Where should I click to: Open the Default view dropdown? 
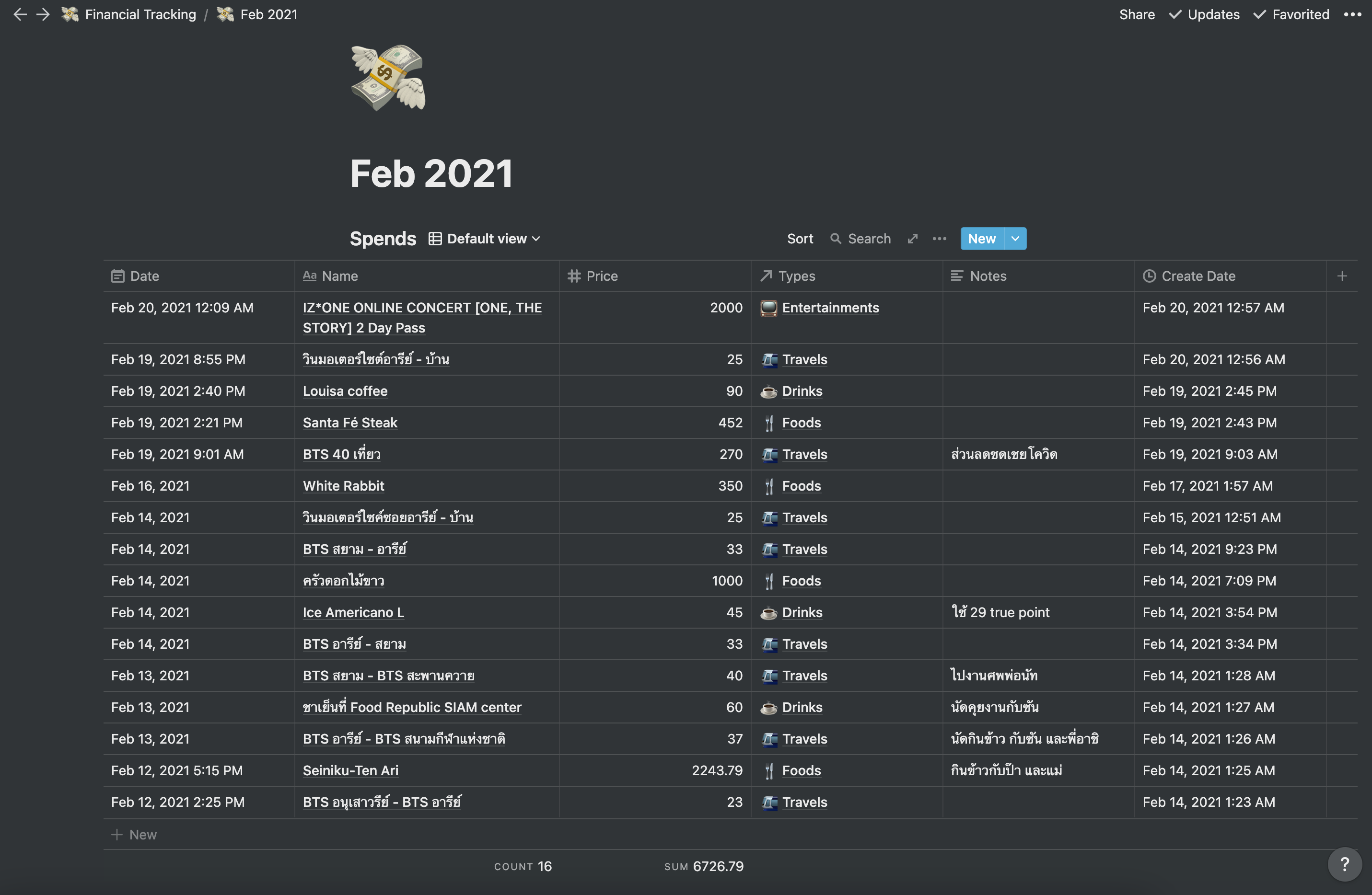[x=485, y=238]
